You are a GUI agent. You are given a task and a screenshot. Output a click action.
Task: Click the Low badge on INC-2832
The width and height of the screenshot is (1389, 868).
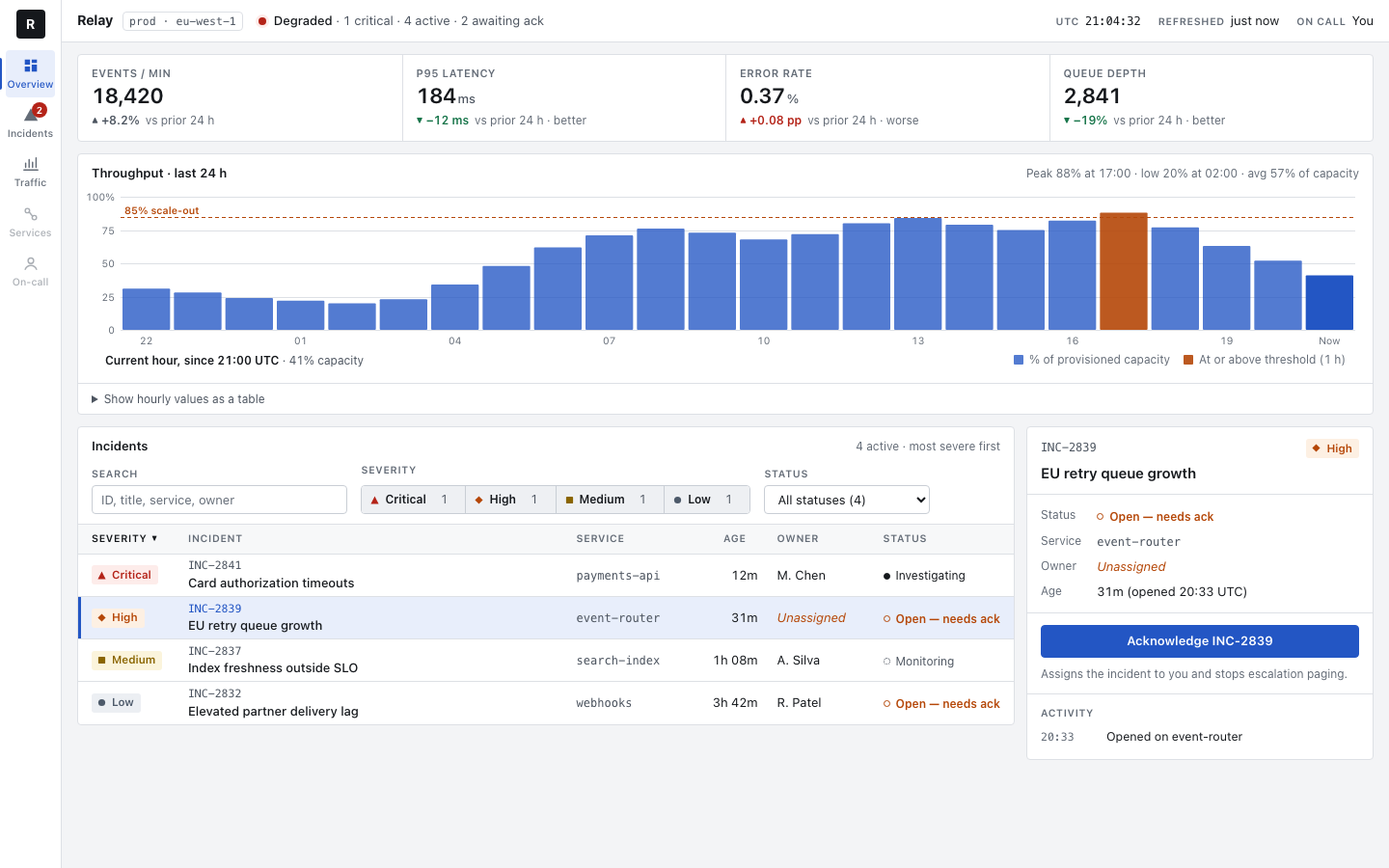[x=116, y=703]
